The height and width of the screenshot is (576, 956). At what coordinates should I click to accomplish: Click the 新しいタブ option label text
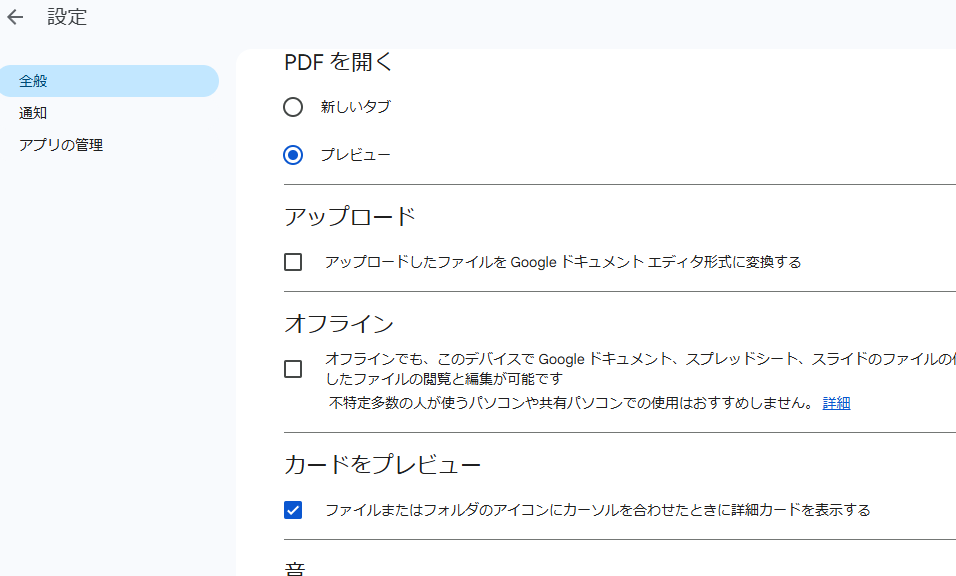[355, 107]
